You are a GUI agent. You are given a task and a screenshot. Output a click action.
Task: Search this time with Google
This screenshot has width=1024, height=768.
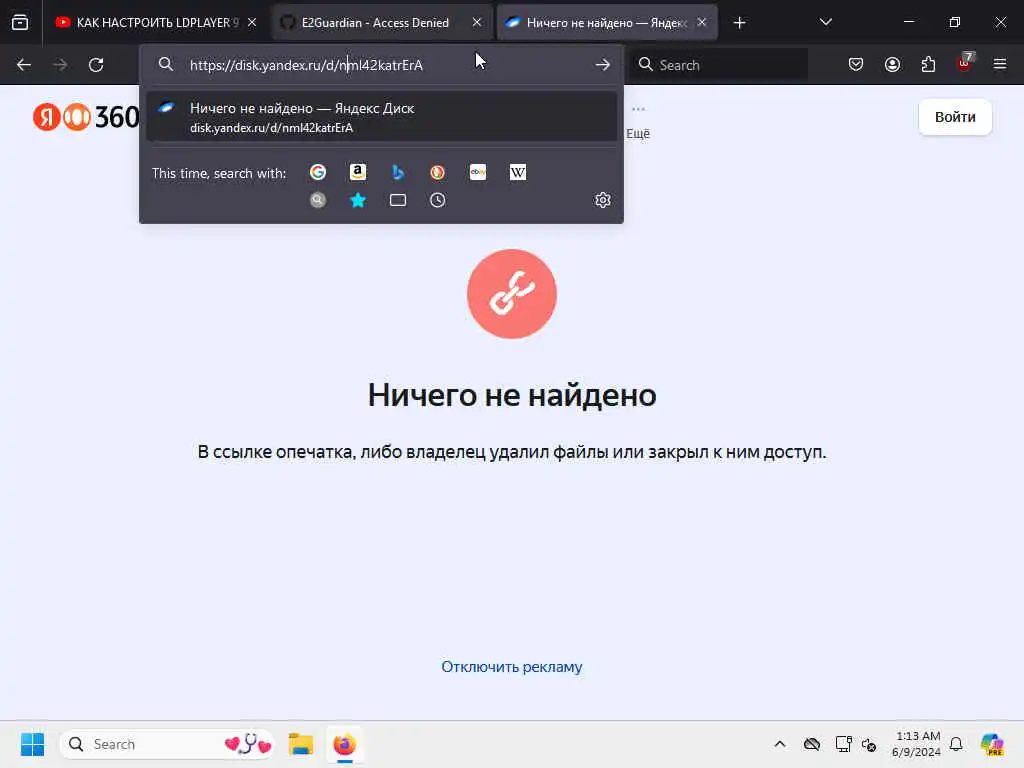tap(318, 172)
